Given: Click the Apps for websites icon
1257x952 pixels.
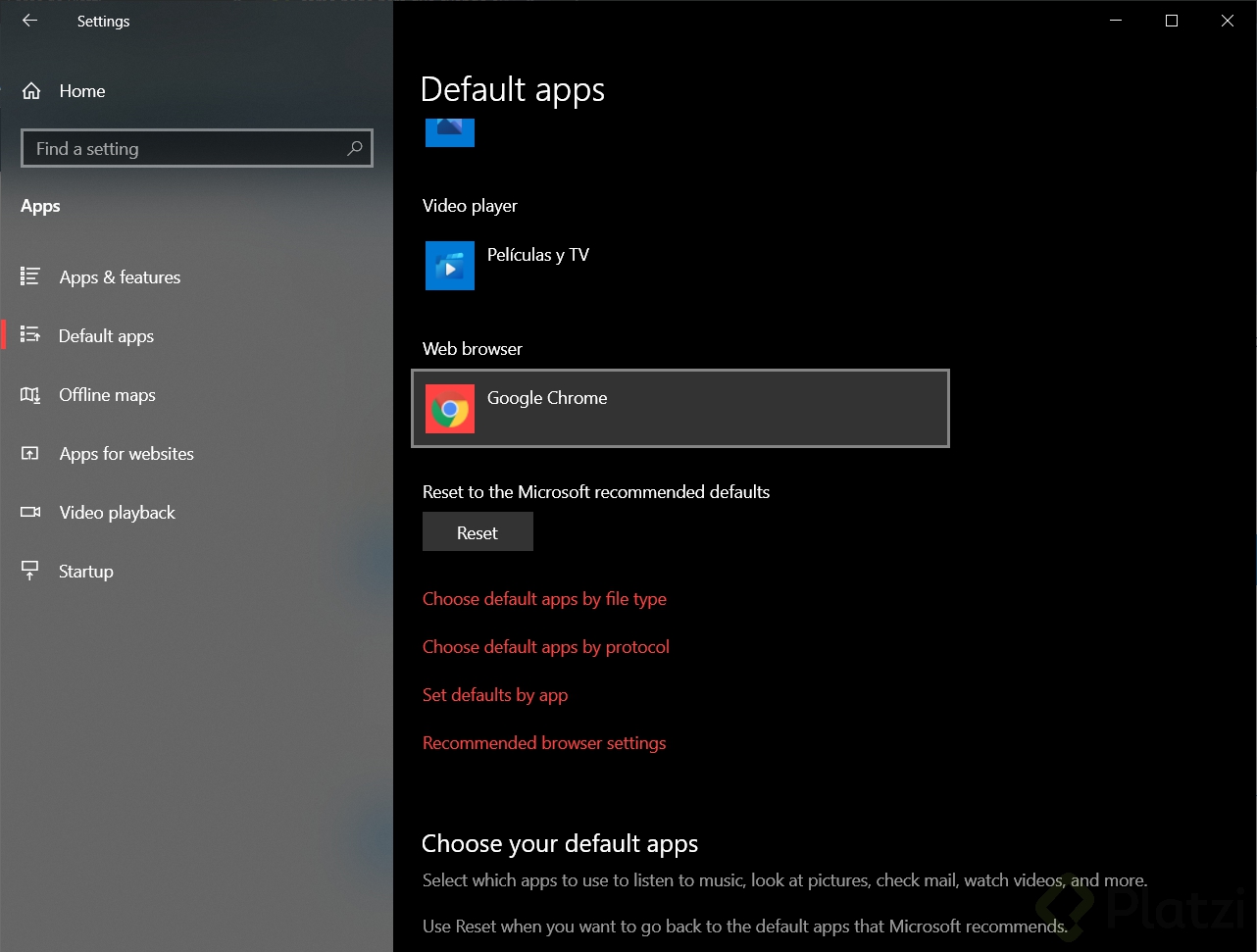Looking at the screenshot, I should [x=30, y=453].
